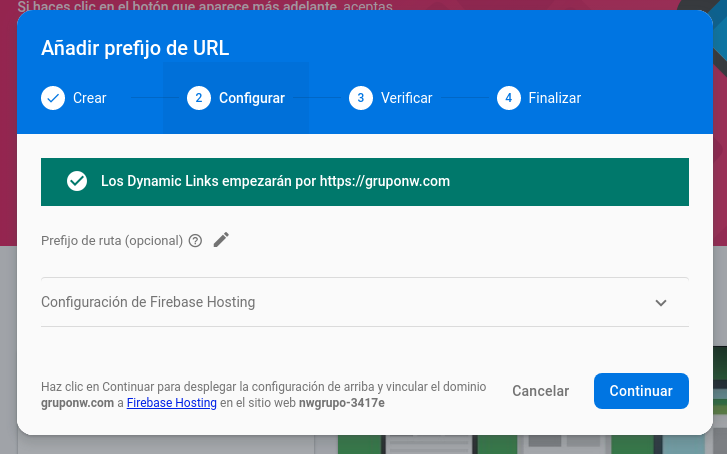
Task: Go to the Configurar step label
Action: point(252,98)
